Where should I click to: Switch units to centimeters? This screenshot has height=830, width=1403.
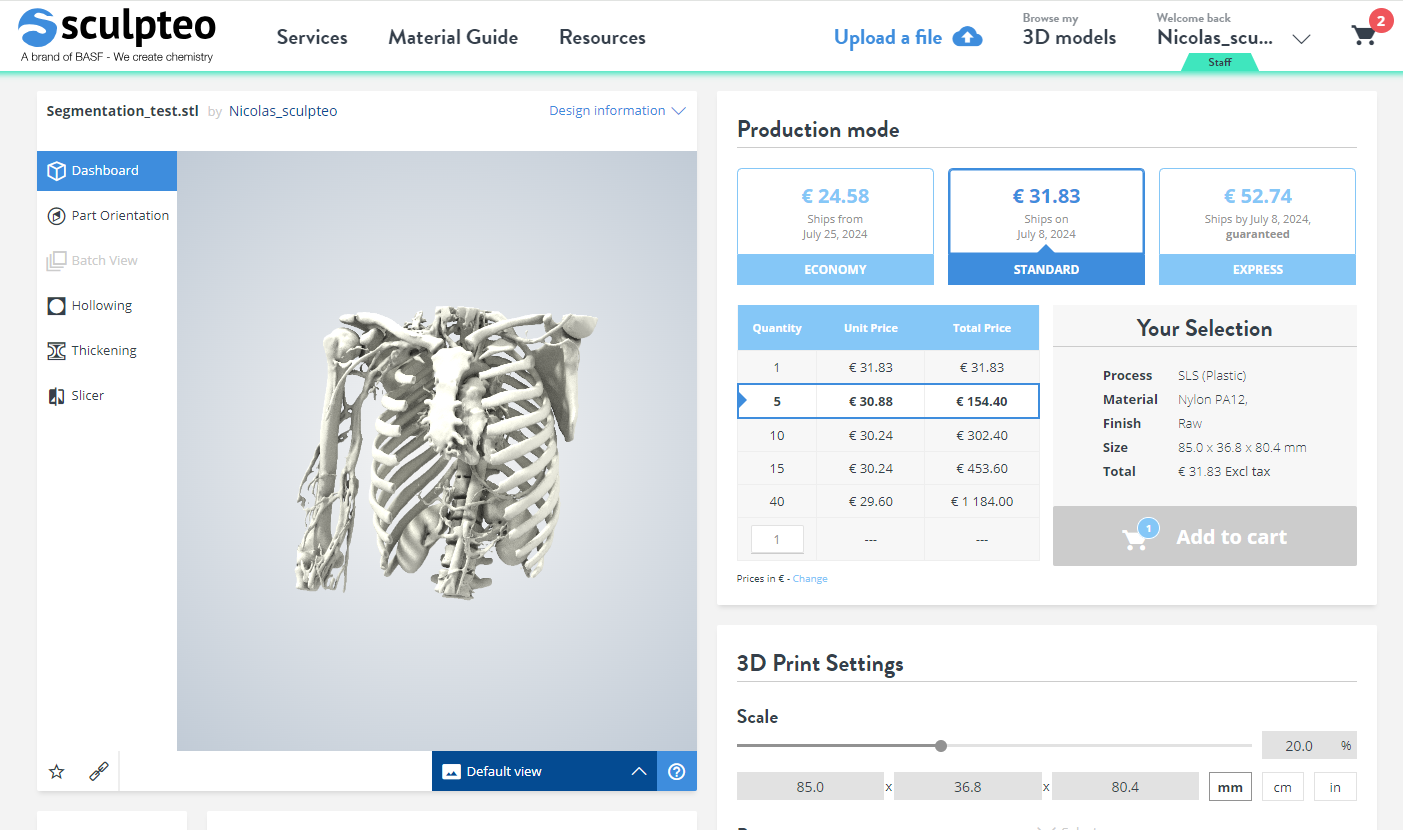[1282, 786]
